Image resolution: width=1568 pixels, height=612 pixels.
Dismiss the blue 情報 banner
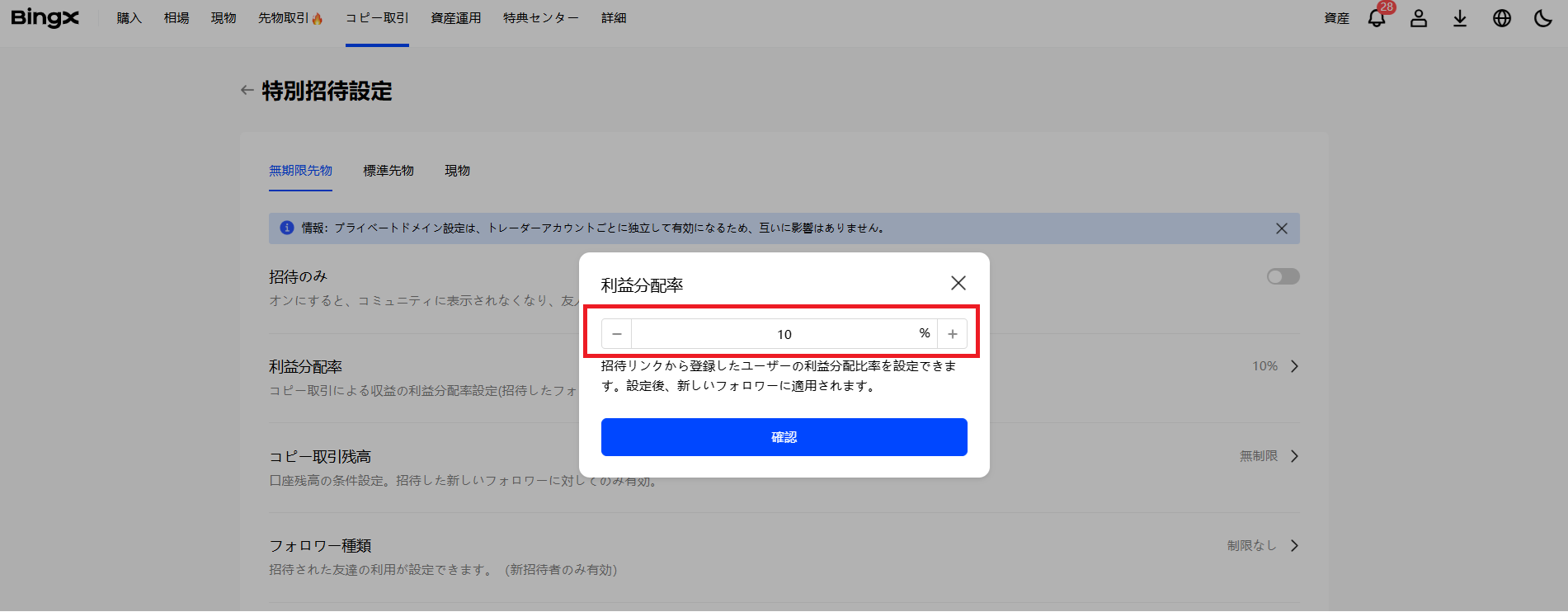tap(1281, 228)
